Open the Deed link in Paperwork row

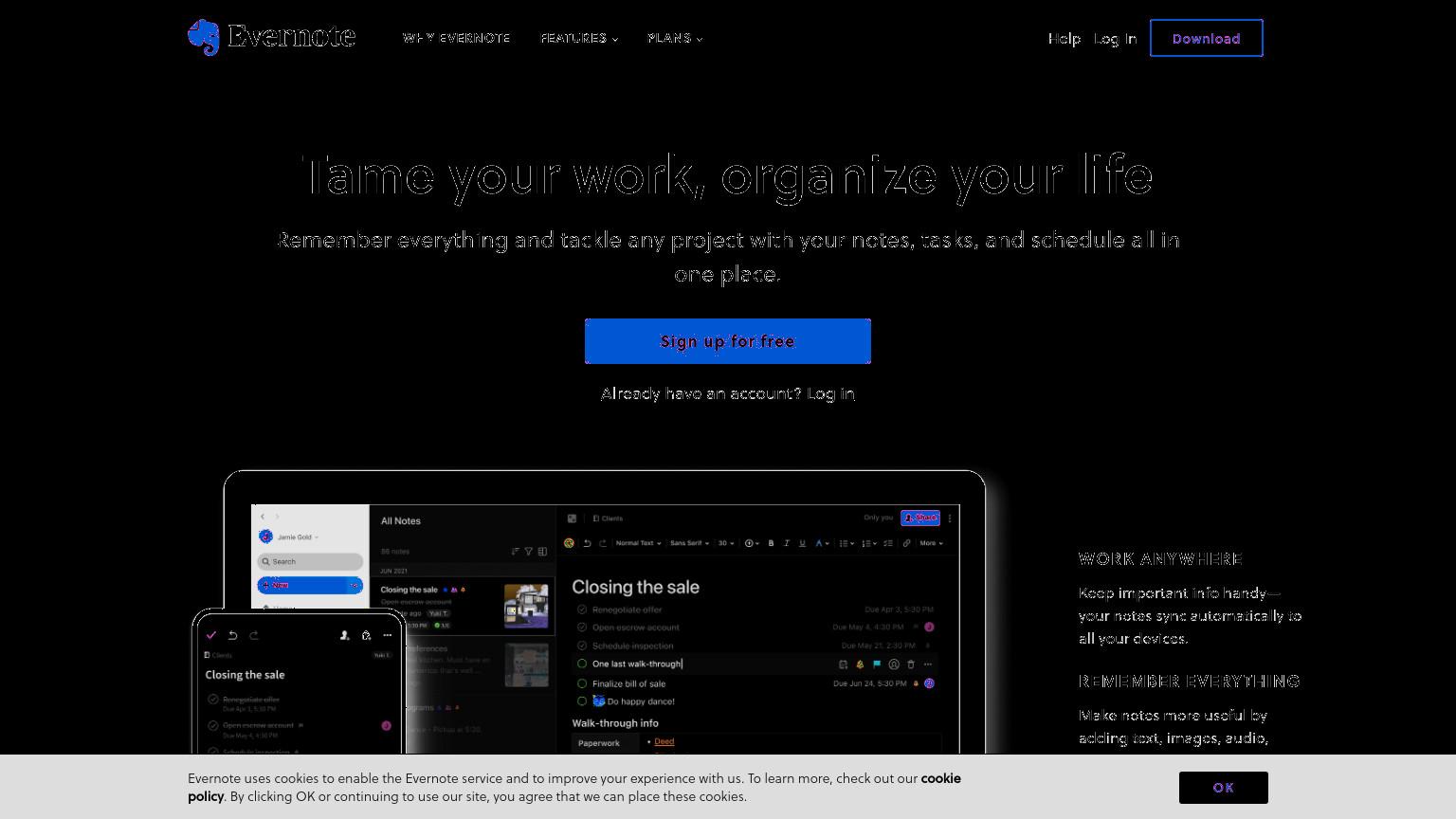click(664, 741)
